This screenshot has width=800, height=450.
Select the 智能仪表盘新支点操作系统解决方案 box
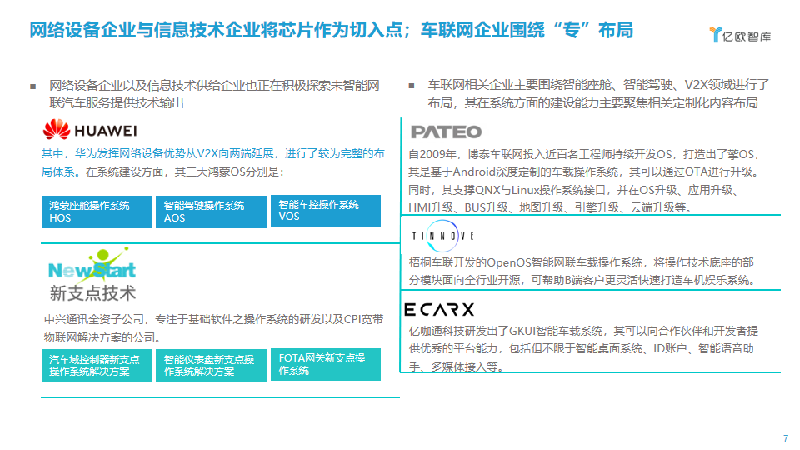pos(211,365)
